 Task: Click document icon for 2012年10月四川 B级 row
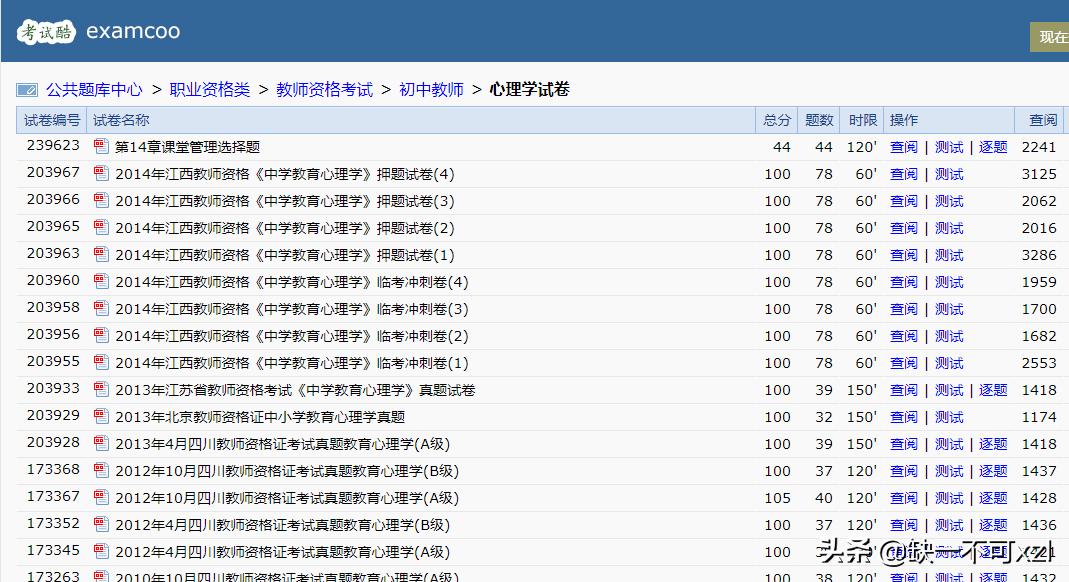102,470
